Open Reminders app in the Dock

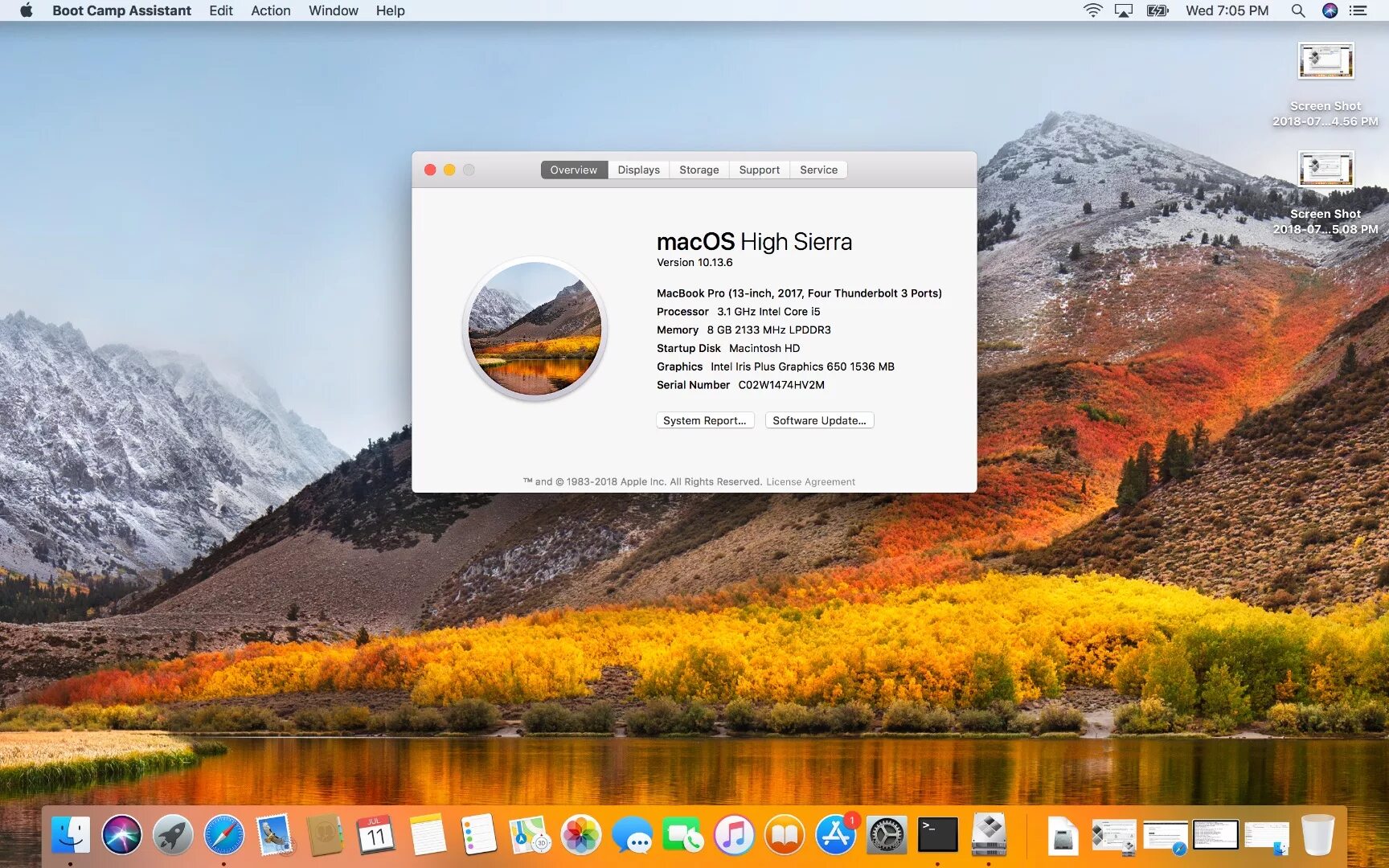tap(478, 835)
